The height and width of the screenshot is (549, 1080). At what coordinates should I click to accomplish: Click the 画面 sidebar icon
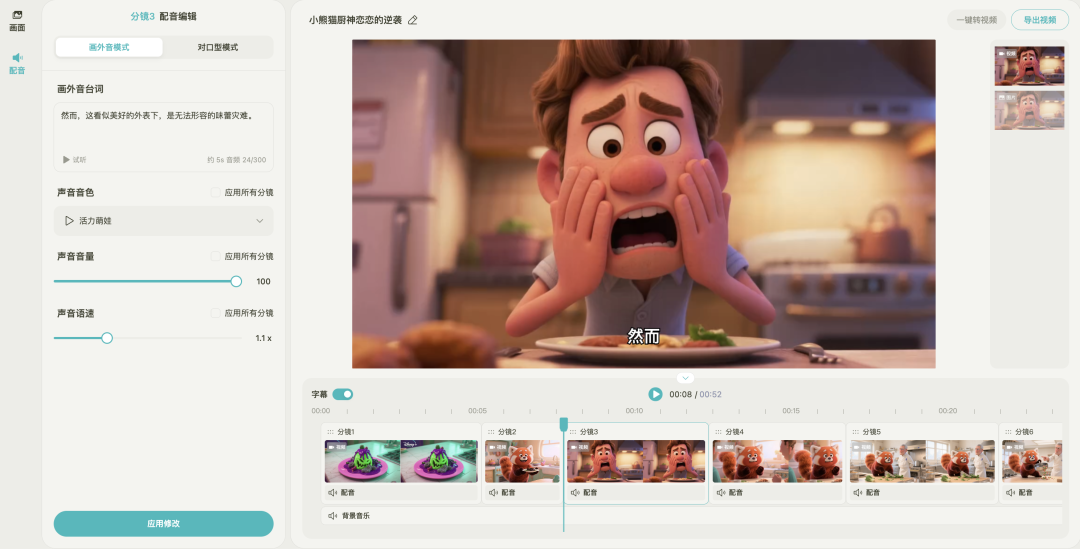tap(17, 16)
